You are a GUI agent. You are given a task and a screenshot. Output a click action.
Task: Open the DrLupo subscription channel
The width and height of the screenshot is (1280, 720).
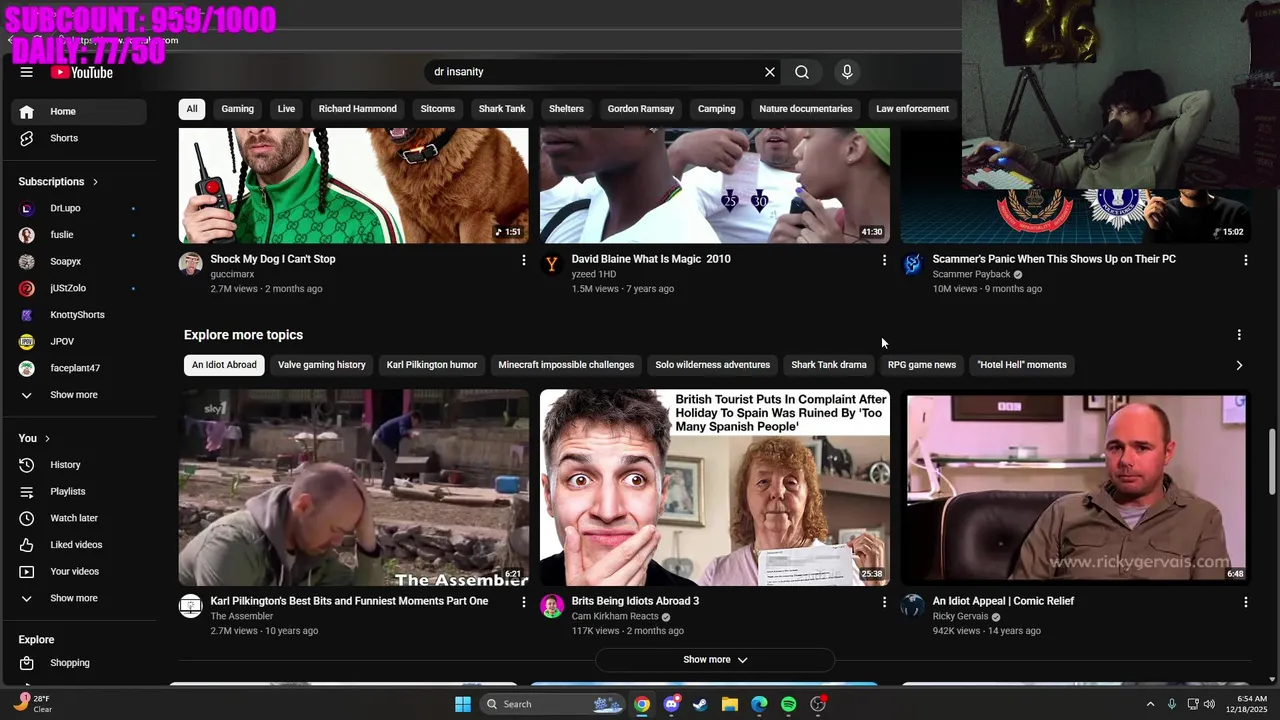pyautogui.click(x=78, y=208)
